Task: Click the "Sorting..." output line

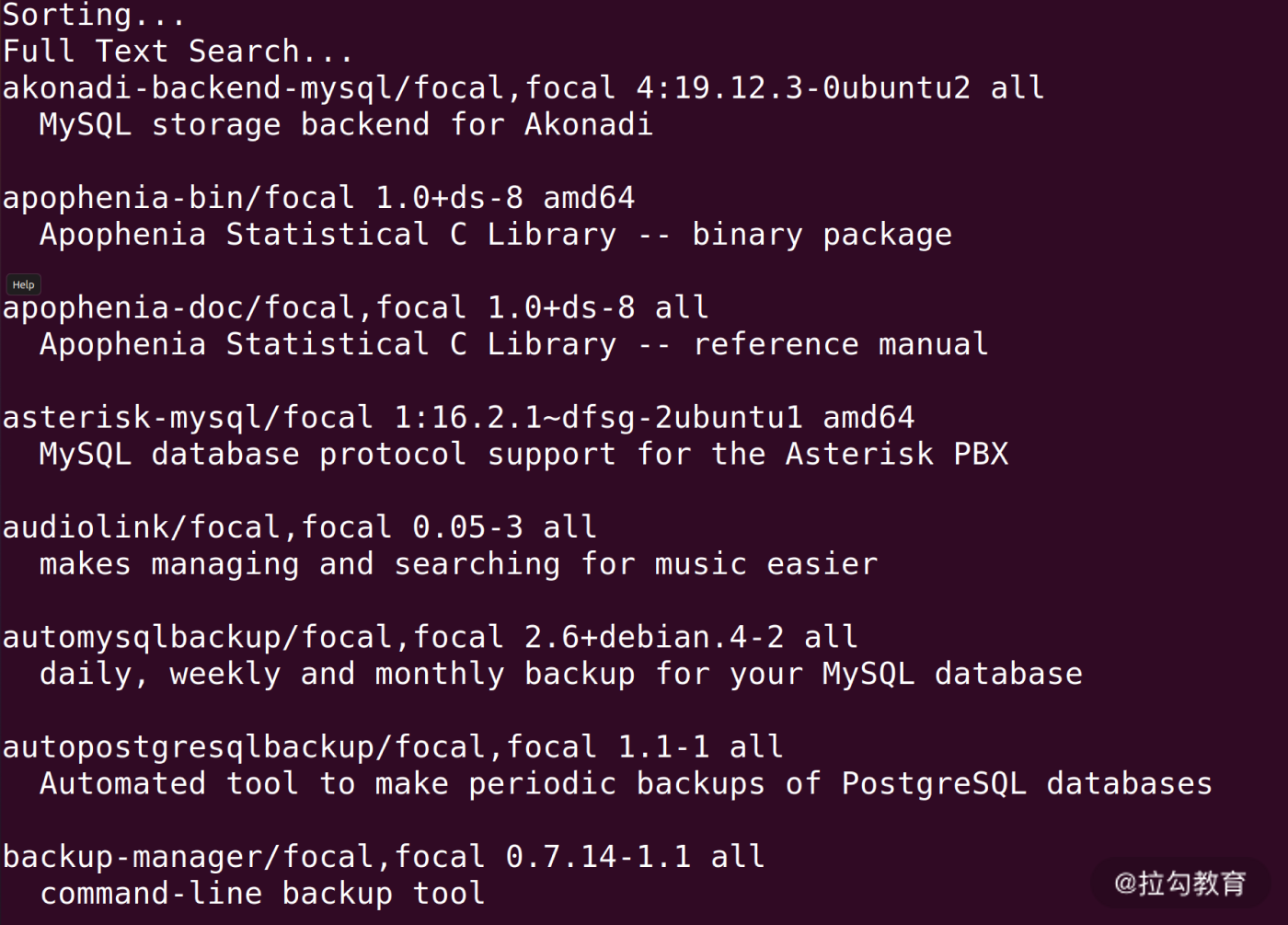Action: point(92,16)
